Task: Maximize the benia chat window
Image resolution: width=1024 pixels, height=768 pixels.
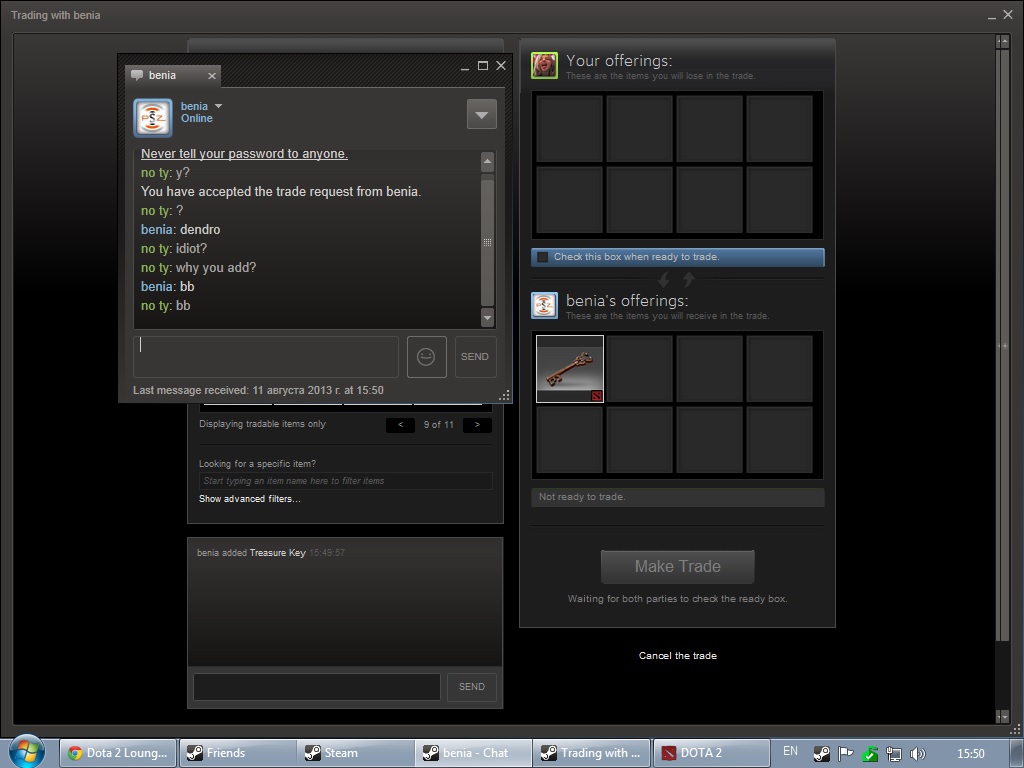Action: [483, 66]
